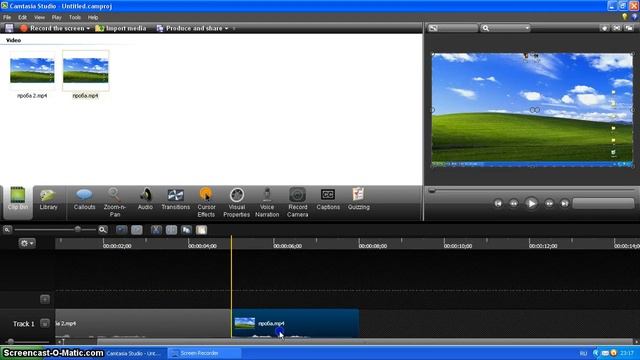Open the timeline settings gear dropdown

click(27, 243)
